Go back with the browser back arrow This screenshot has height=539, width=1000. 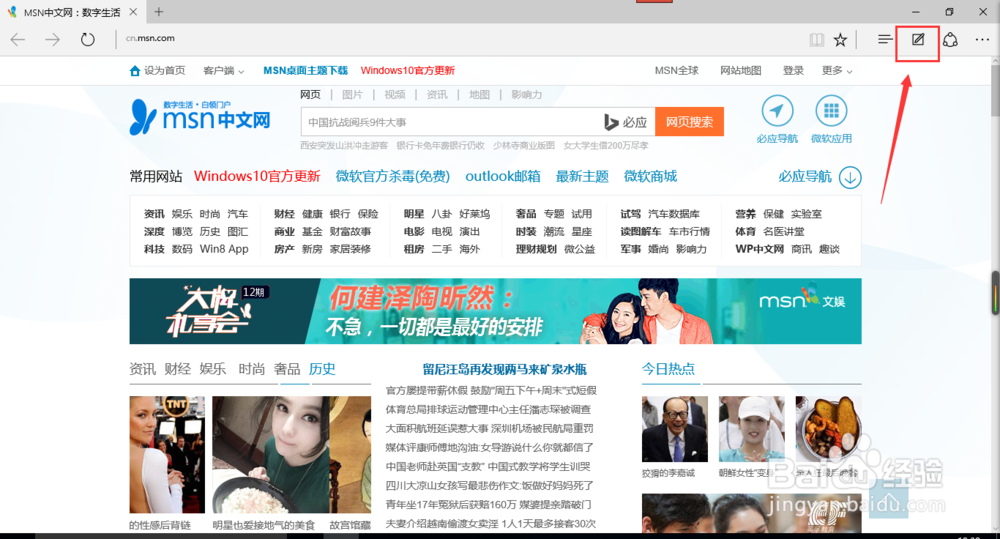(x=18, y=40)
